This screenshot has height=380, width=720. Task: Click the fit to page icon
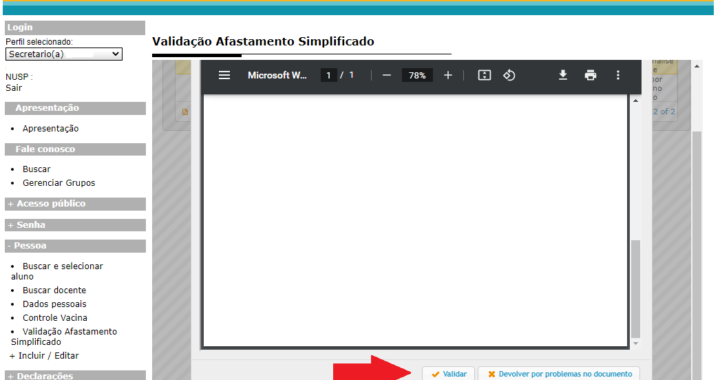click(x=484, y=75)
